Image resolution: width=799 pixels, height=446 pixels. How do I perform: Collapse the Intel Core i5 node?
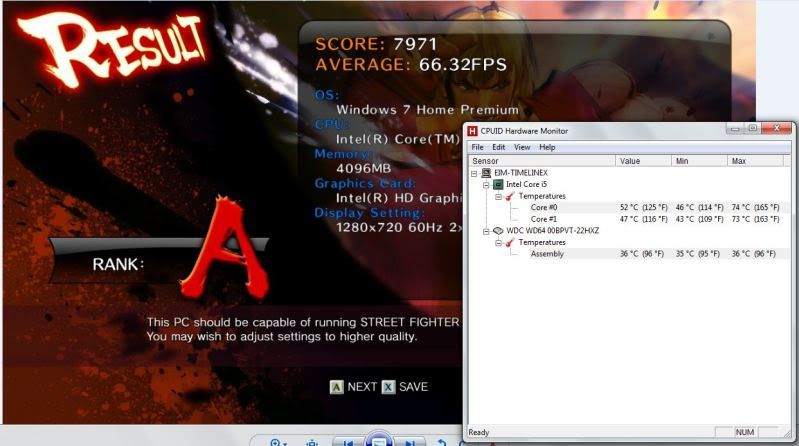486,185
